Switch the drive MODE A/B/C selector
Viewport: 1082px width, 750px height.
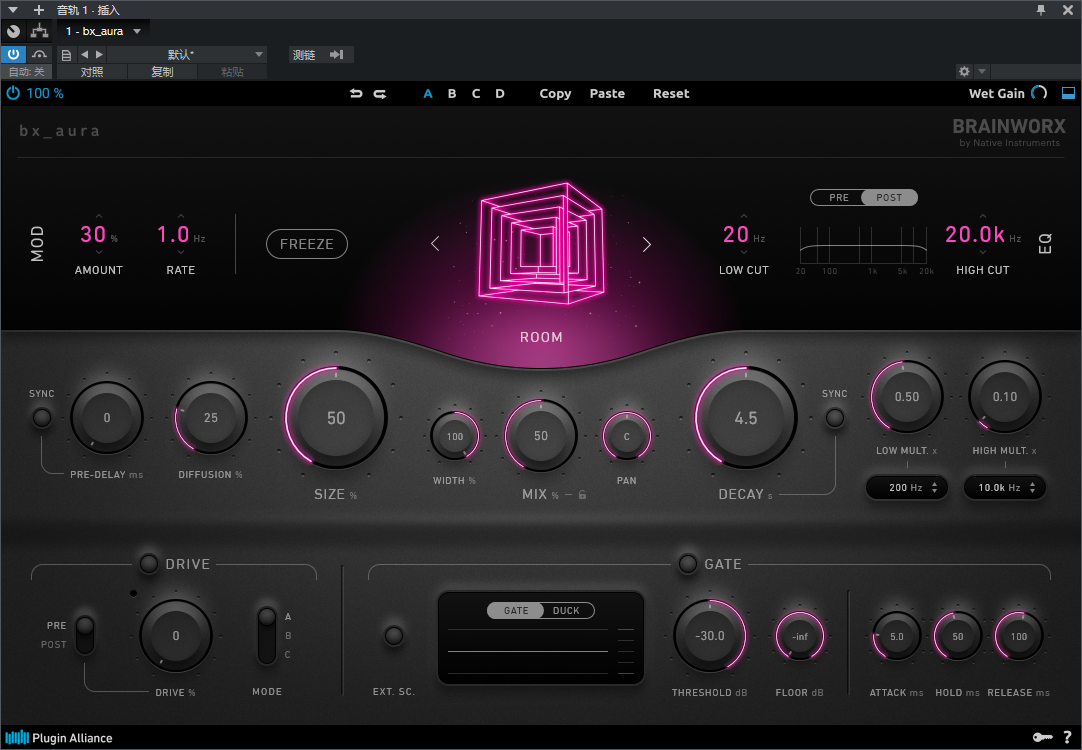click(x=266, y=635)
